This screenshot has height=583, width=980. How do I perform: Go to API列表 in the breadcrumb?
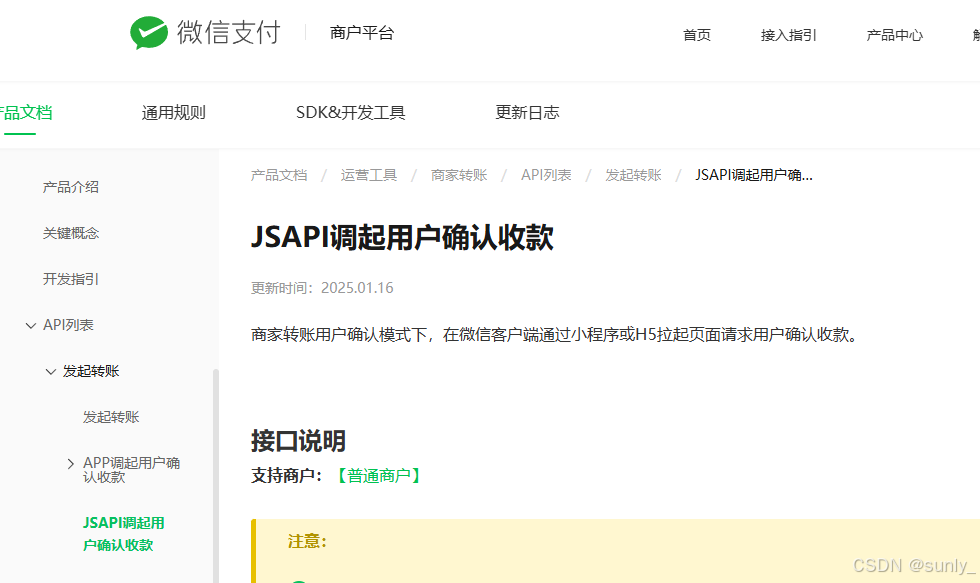click(x=546, y=175)
